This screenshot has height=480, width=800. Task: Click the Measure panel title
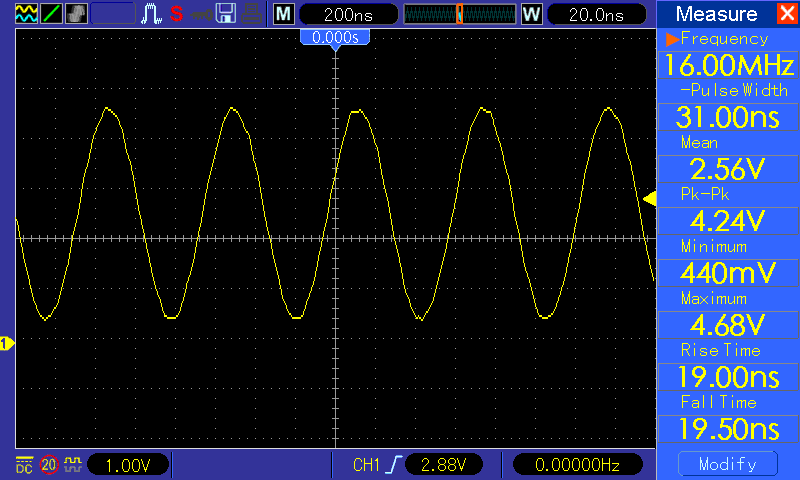(x=716, y=14)
